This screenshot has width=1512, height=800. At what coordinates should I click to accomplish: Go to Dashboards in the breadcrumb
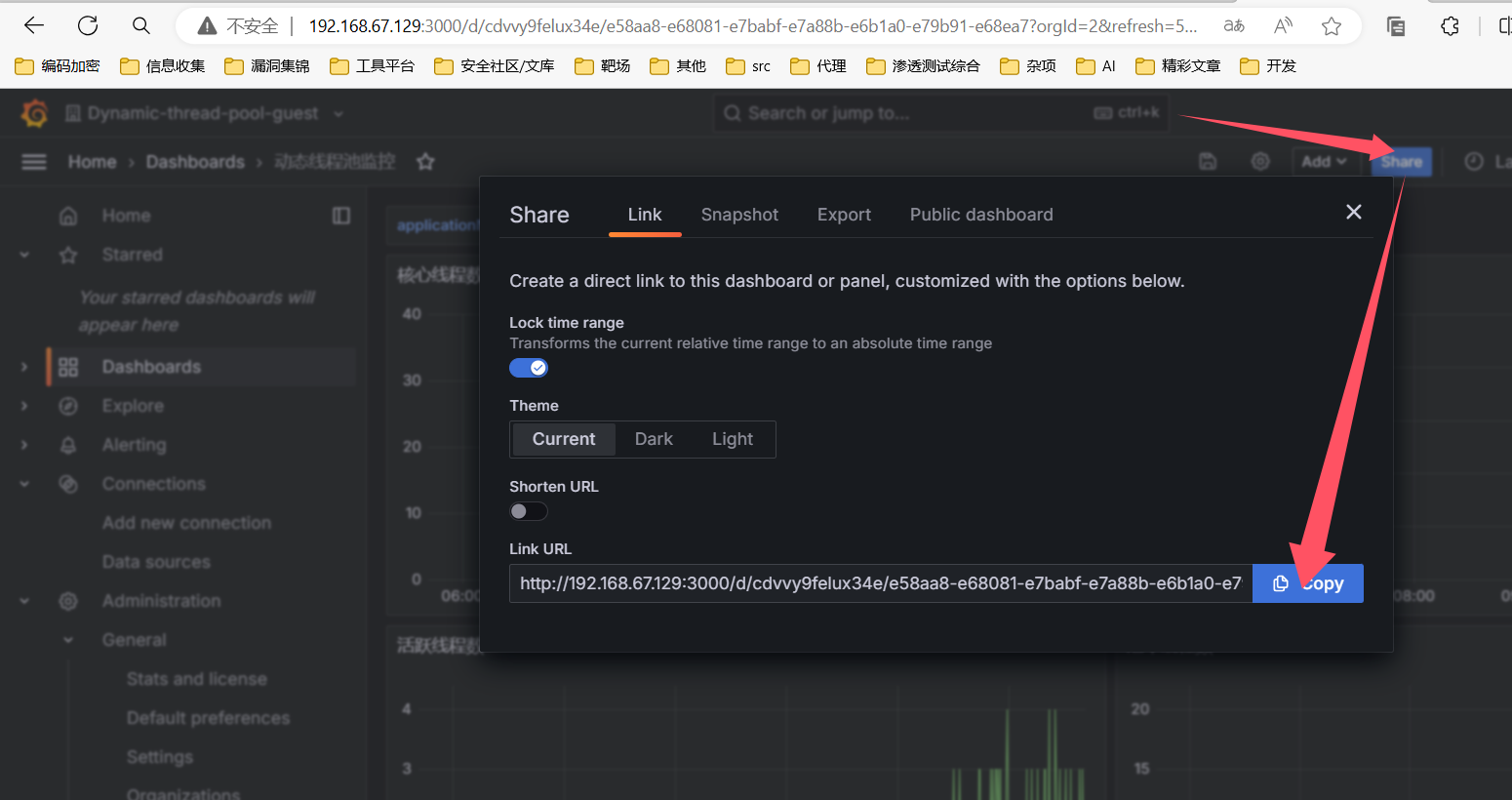[x=195, y=162]
